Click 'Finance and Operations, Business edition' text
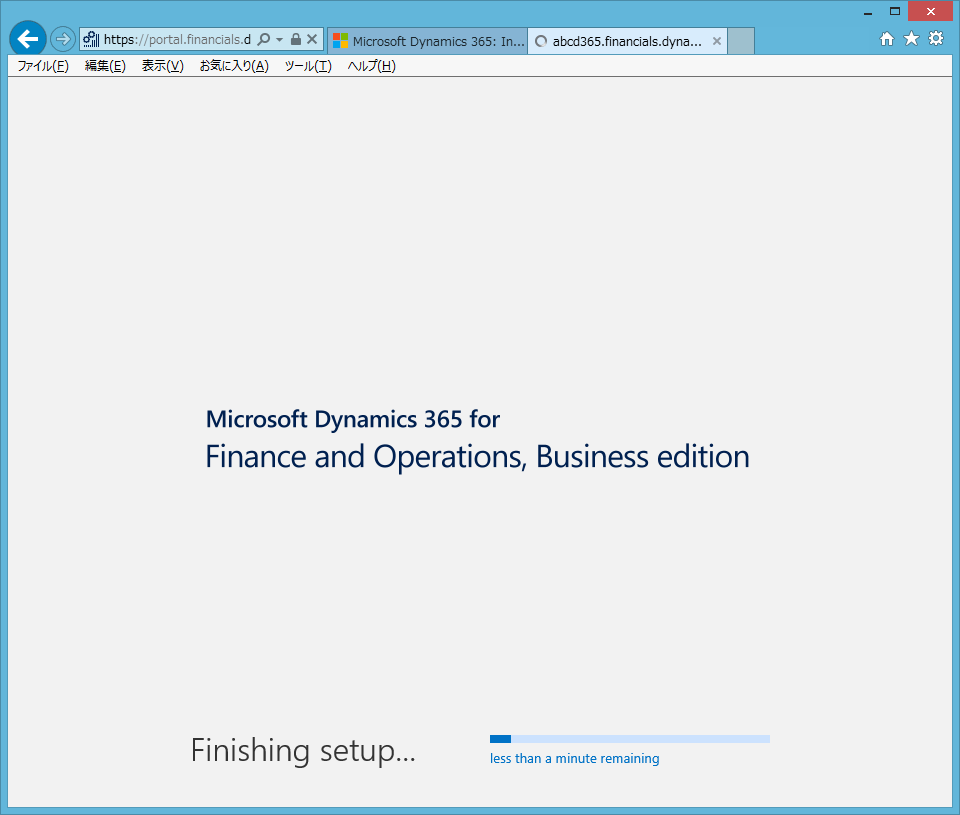Viewport: 960px width, 815px height. pyautogui.click(x=478, y=457)
